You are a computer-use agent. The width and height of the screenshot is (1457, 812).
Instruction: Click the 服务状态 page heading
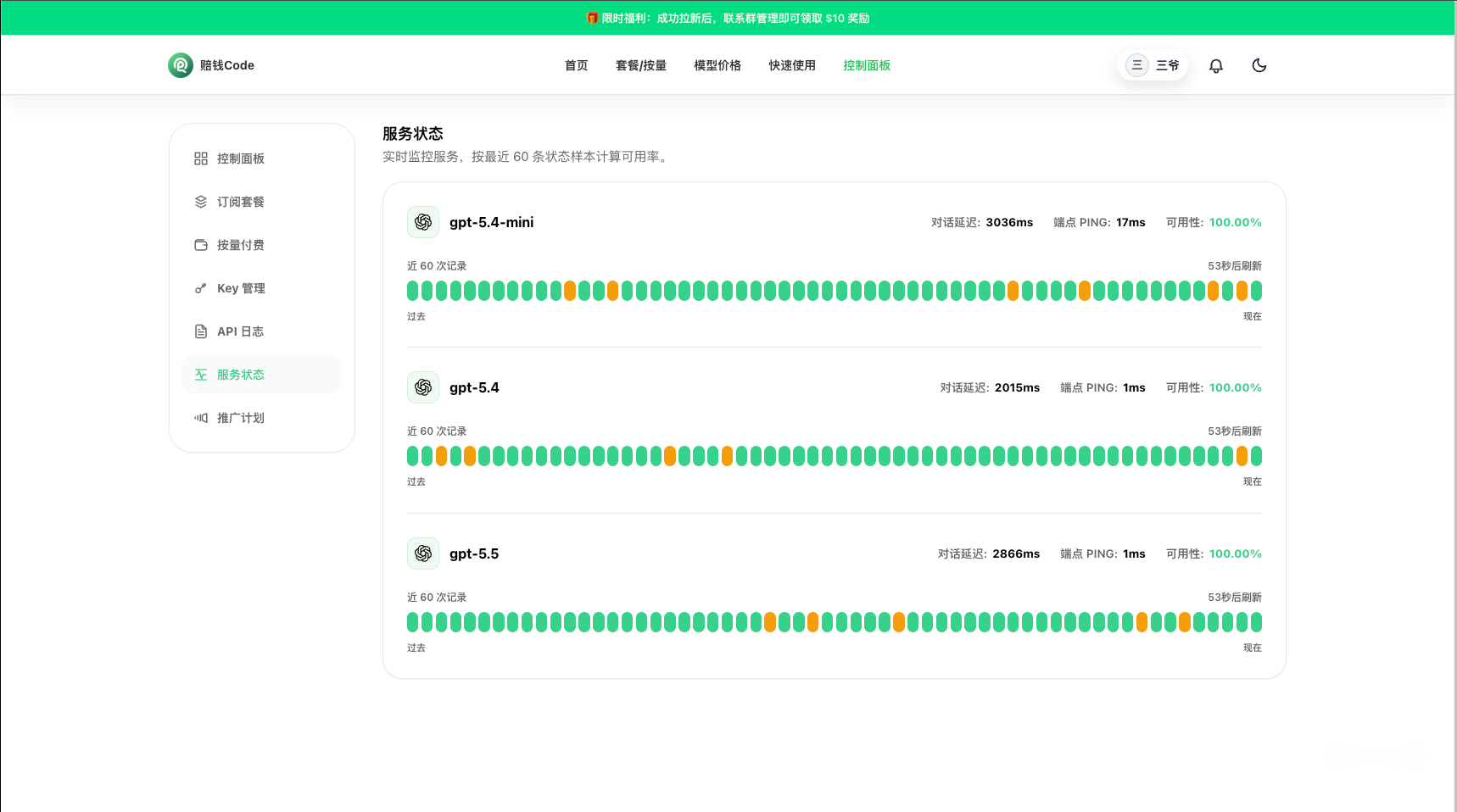[413, 133]
